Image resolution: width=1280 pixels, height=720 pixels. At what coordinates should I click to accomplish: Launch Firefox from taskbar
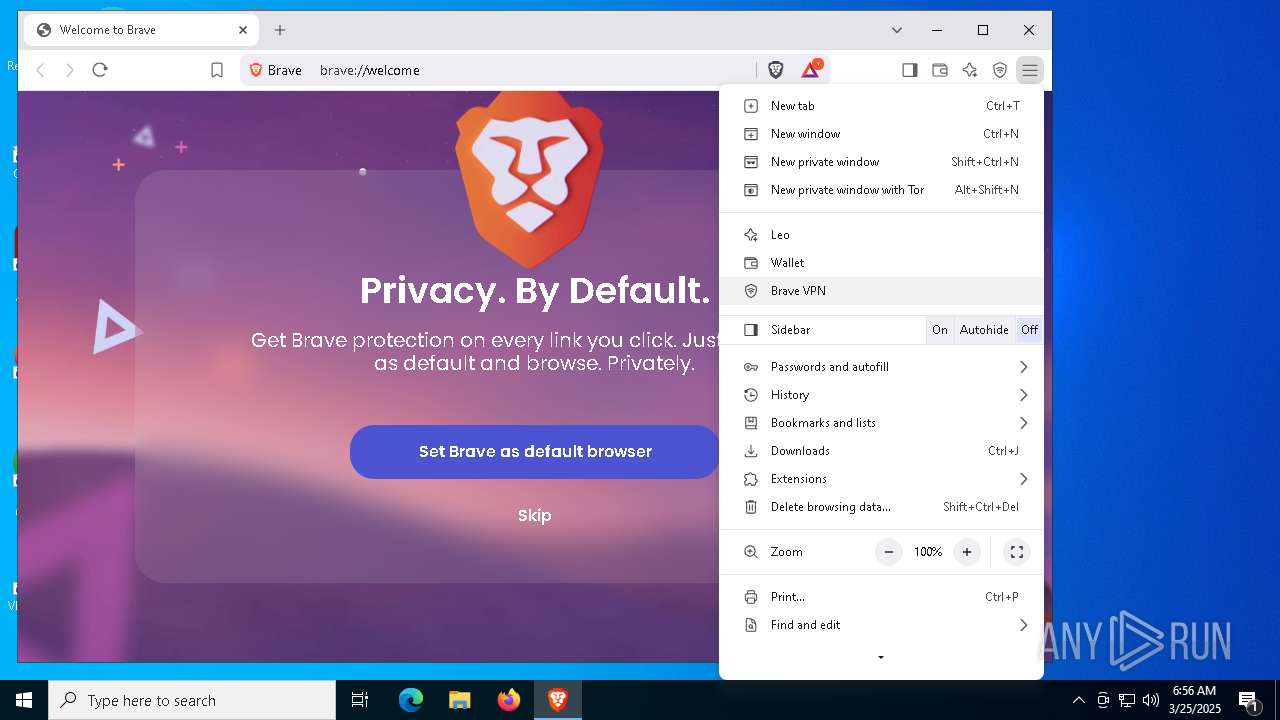[509, 700]
